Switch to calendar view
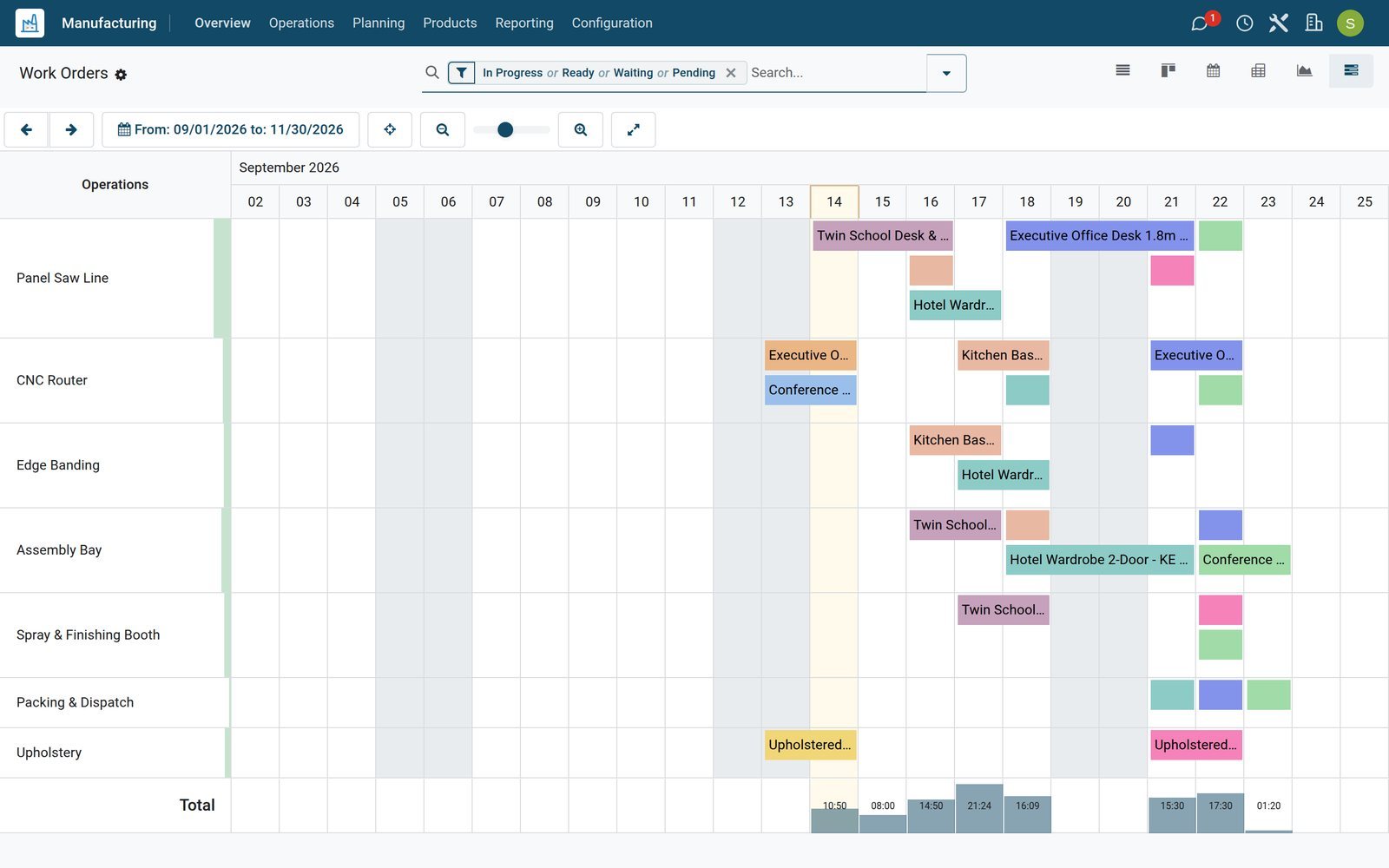 (1213, 71)
